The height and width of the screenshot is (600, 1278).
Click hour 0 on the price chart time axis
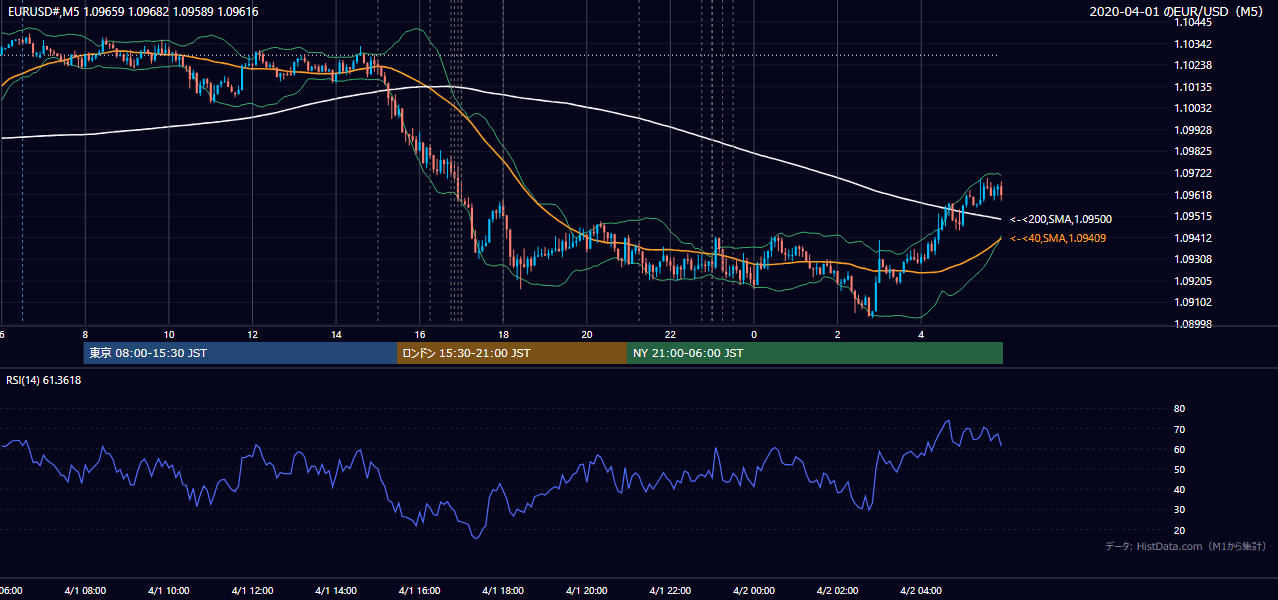pos(754,334)
